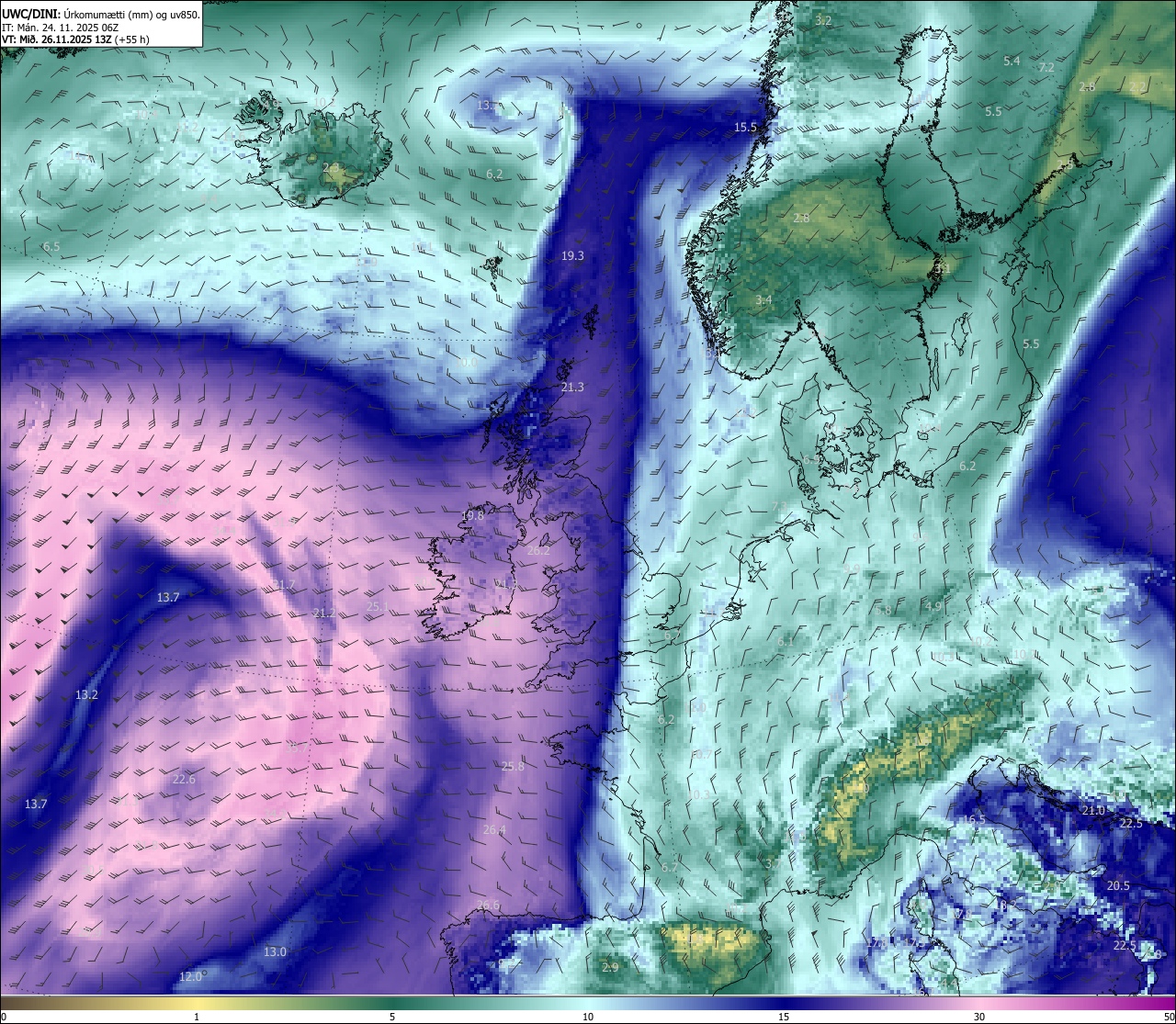The width and height of the screenshot is (1176, 1024).
Task: Click the '10' tick on the color scale
Action: pyautogui.click(x=587, y=1017)
